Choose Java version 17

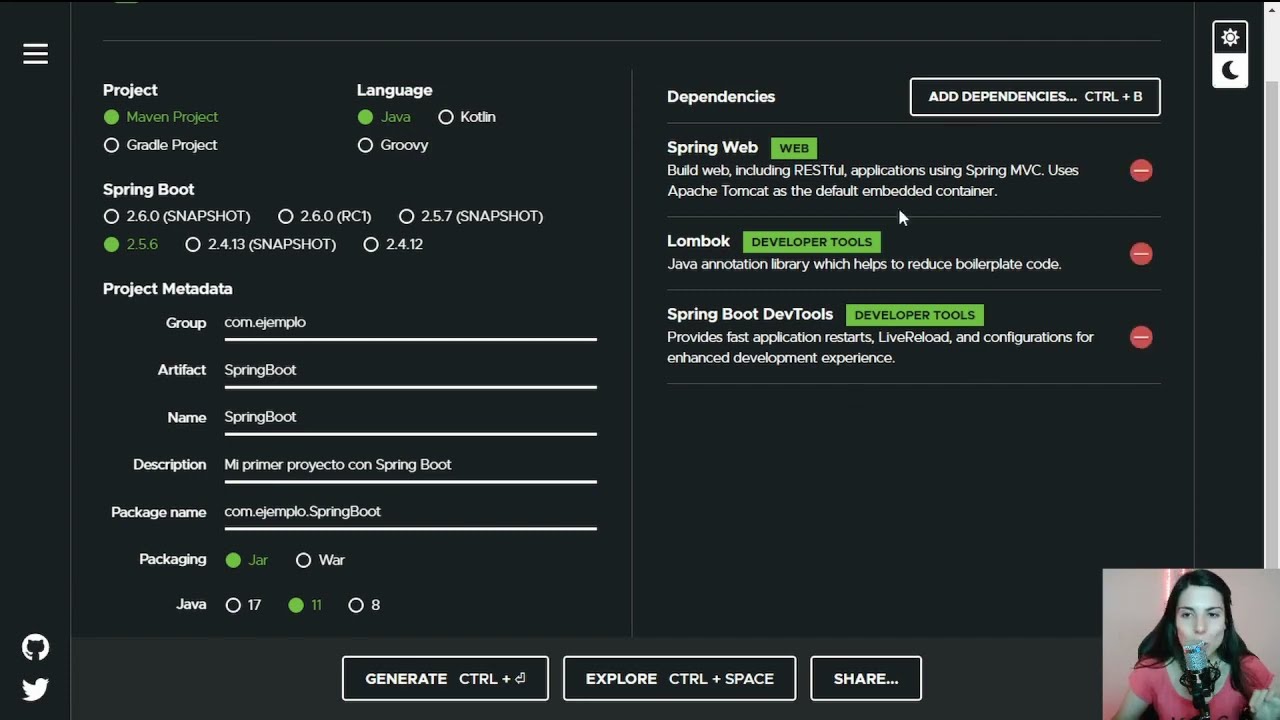tap(243, 605)
